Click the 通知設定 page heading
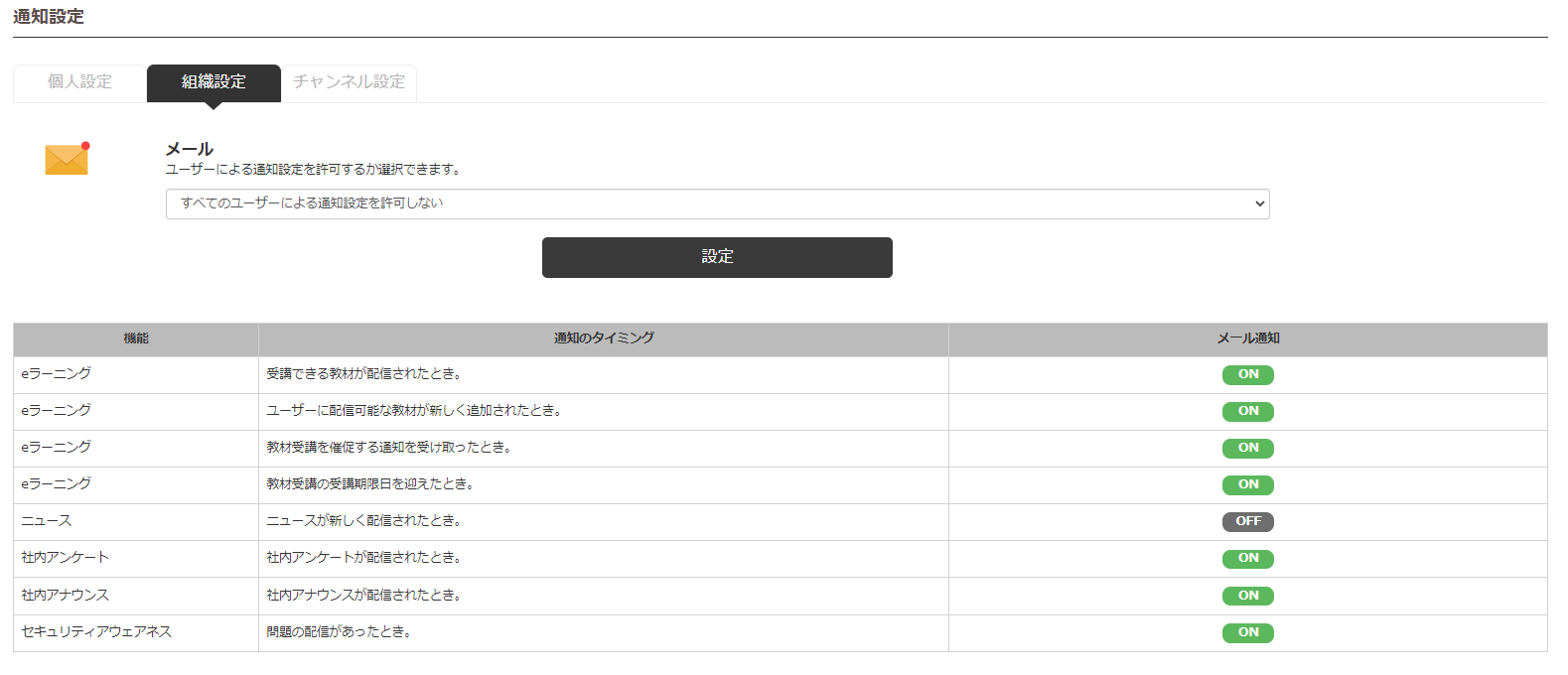1568x675 pixels. [49, 17]
